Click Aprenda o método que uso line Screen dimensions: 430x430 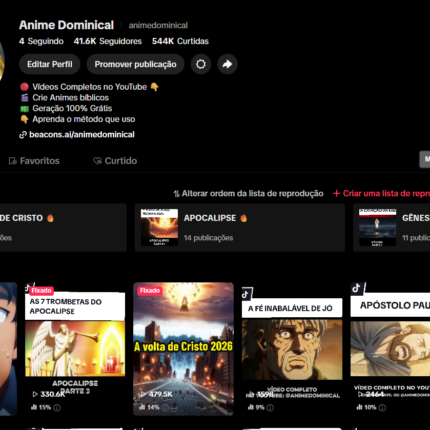click(78, 119)
